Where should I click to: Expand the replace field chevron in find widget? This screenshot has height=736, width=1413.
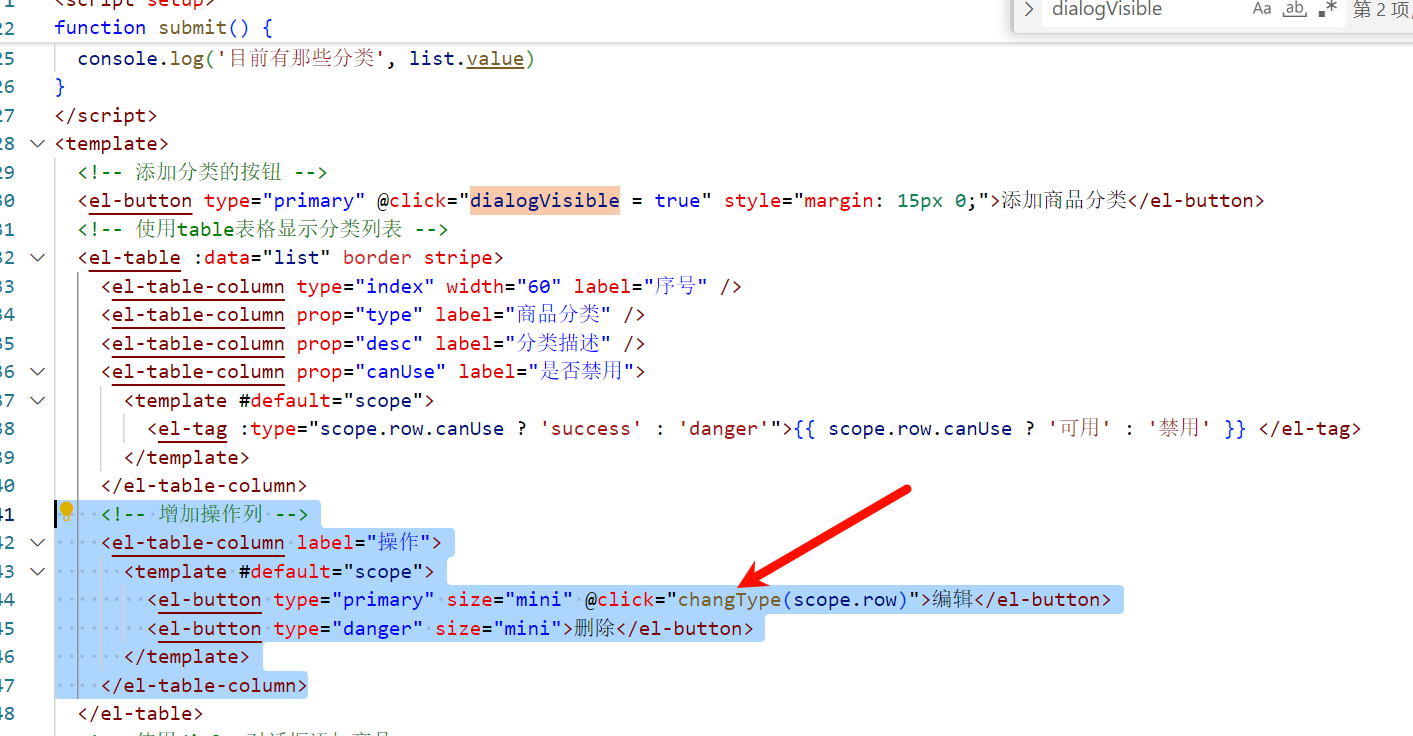click(x=1028, y=9)
